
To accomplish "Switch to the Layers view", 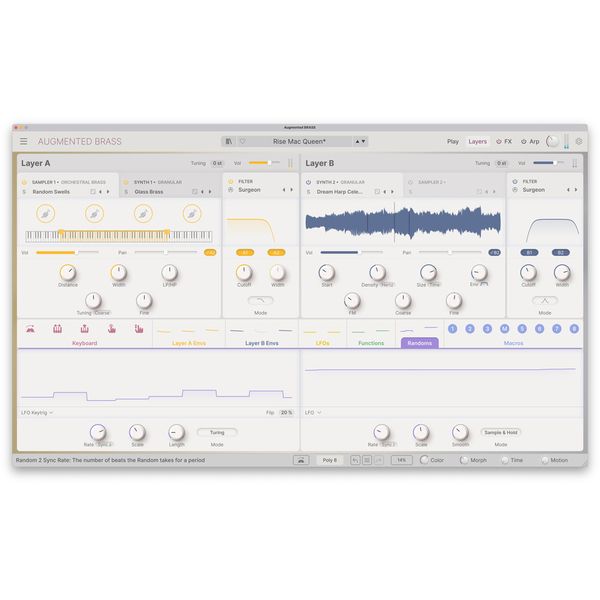I will [x=478, y=142].
